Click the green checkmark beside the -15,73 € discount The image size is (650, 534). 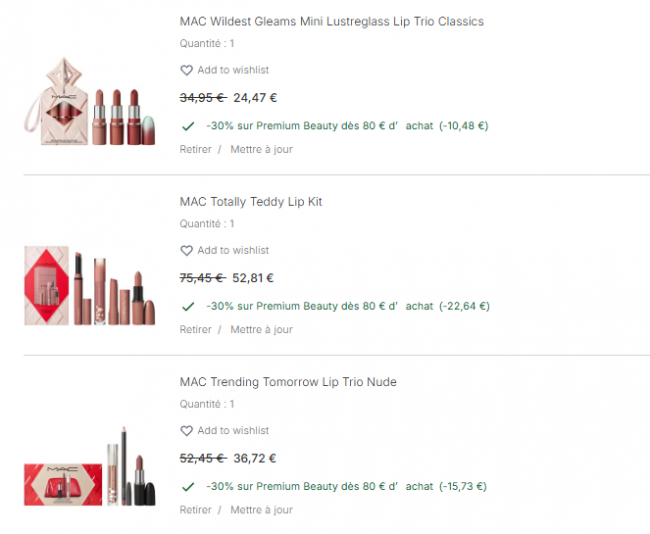188,487
